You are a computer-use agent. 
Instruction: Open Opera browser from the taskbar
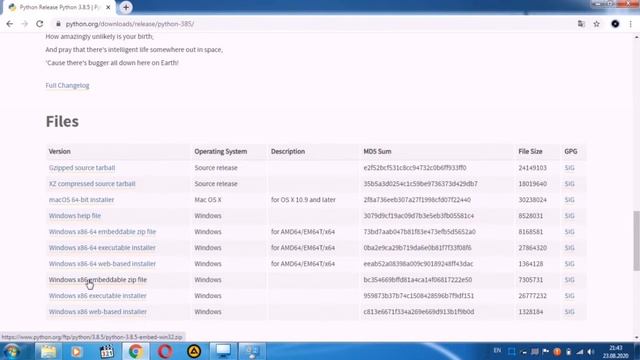tap(165, 351)
